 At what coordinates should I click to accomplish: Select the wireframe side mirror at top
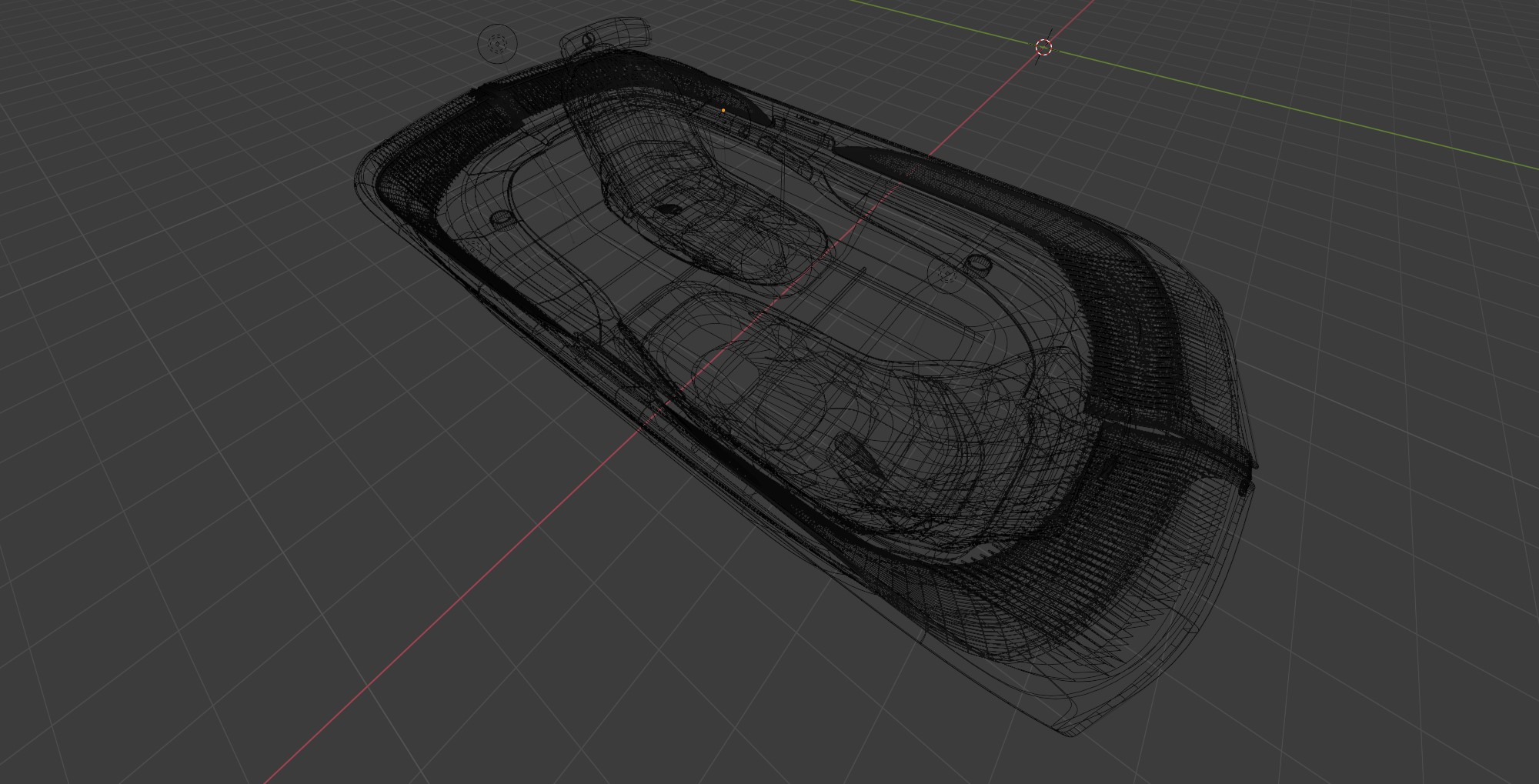(x=608, y=35)
